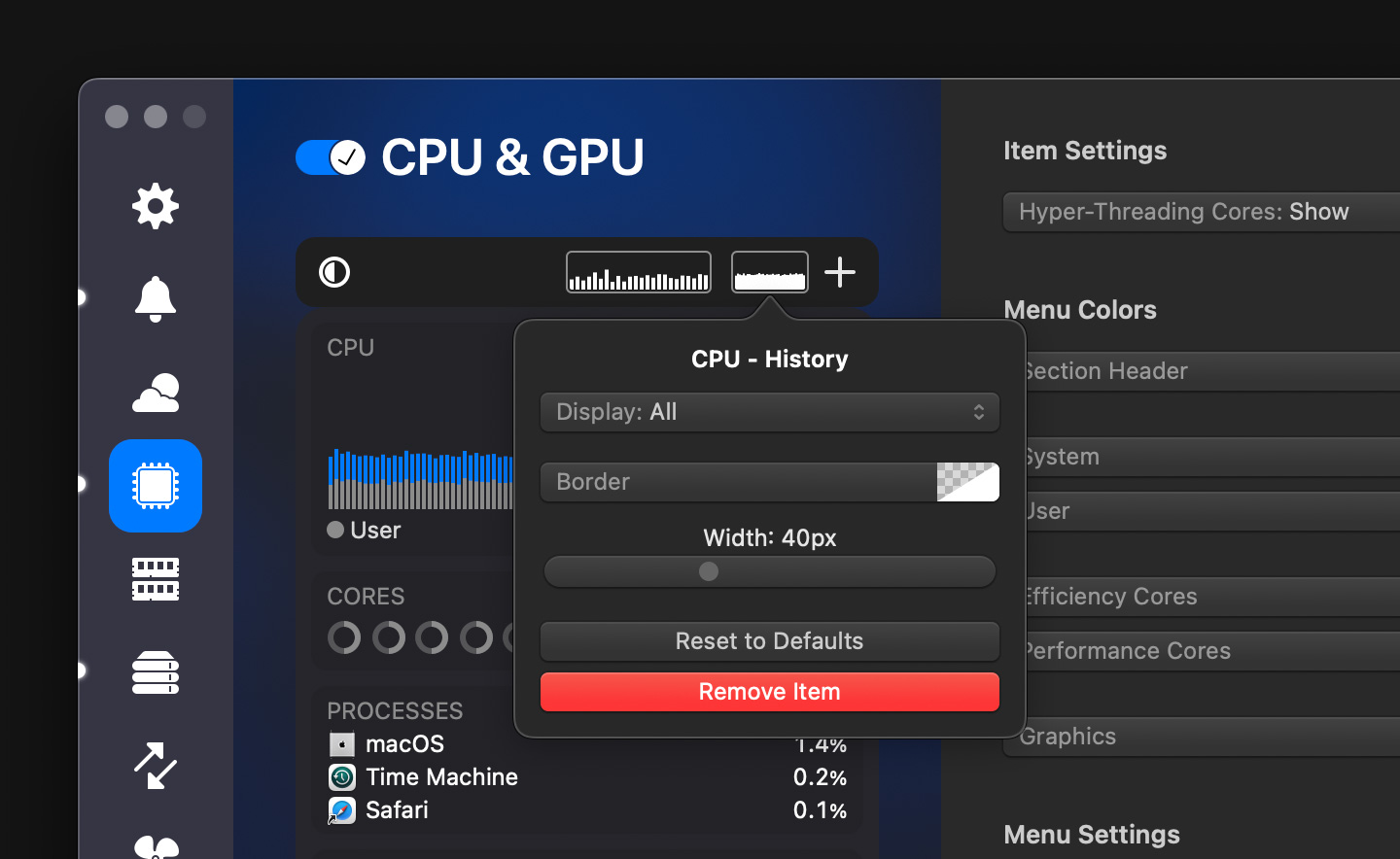This screenshot has height=859, width=1400.
Task: Click the User legend label
Action: [x=375, y=531]
